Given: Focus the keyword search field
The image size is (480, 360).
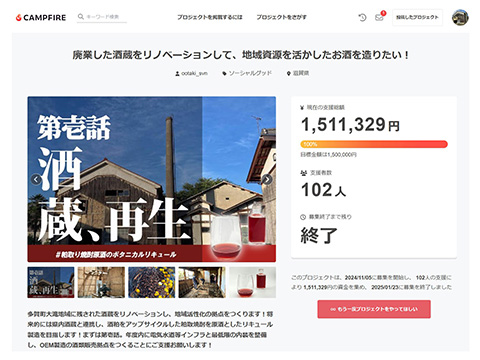Looking at the screenshot, I should tap(102, 17).
